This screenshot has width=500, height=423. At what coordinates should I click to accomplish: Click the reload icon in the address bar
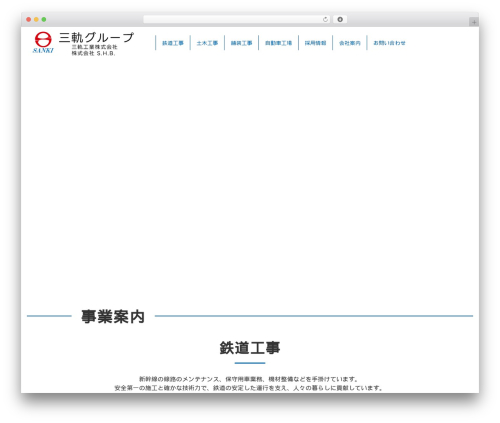pyautogui.click(x=325, y=20)
